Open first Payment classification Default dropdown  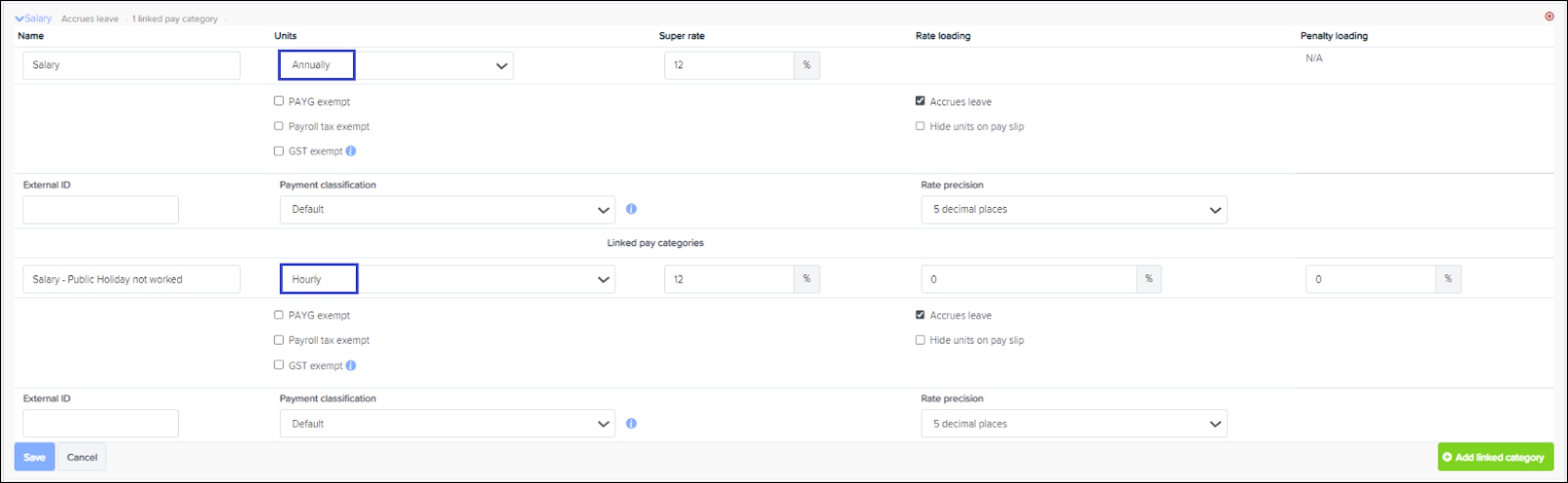(447, 210)
